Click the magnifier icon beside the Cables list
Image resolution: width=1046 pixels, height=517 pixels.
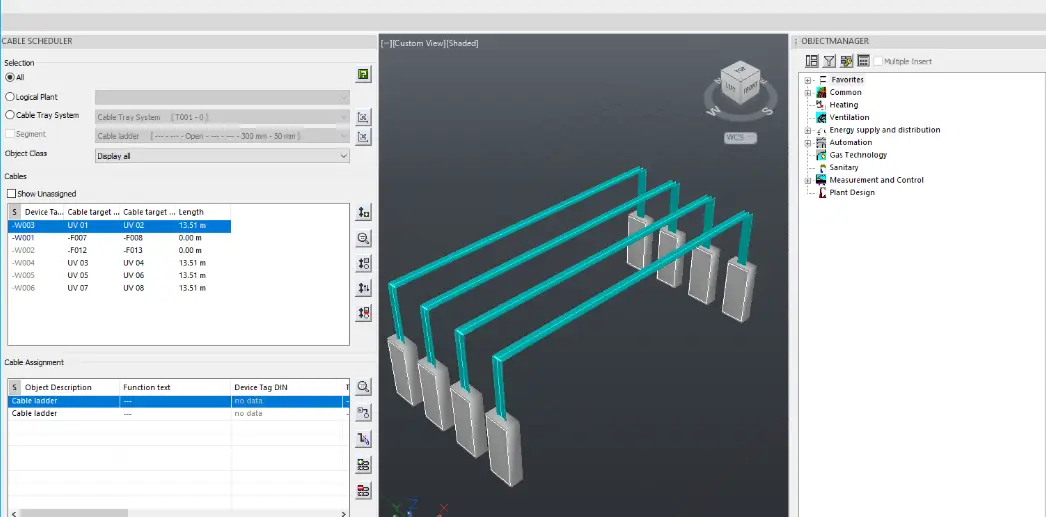click(364, 238)
